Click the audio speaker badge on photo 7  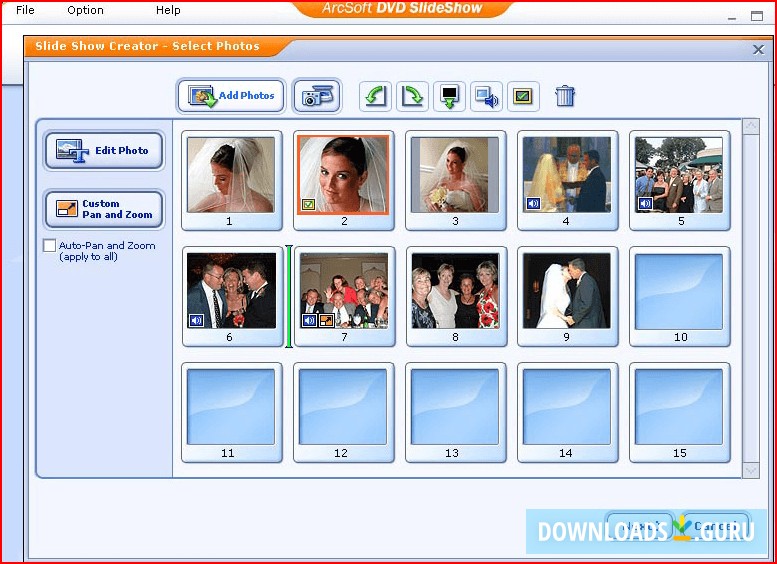point(309,320)
